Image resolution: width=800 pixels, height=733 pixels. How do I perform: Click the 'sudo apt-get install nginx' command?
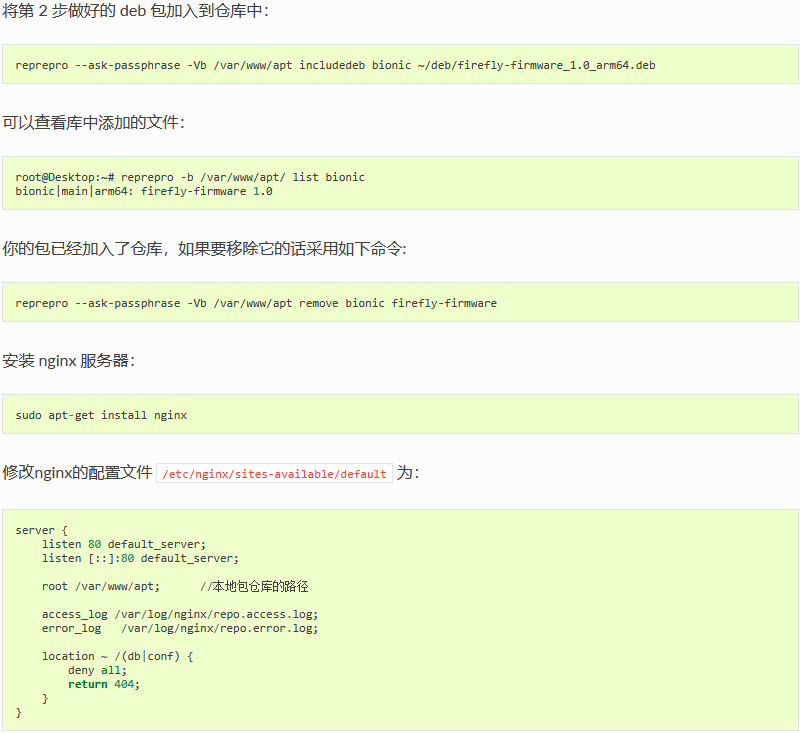tap(101, 415)
